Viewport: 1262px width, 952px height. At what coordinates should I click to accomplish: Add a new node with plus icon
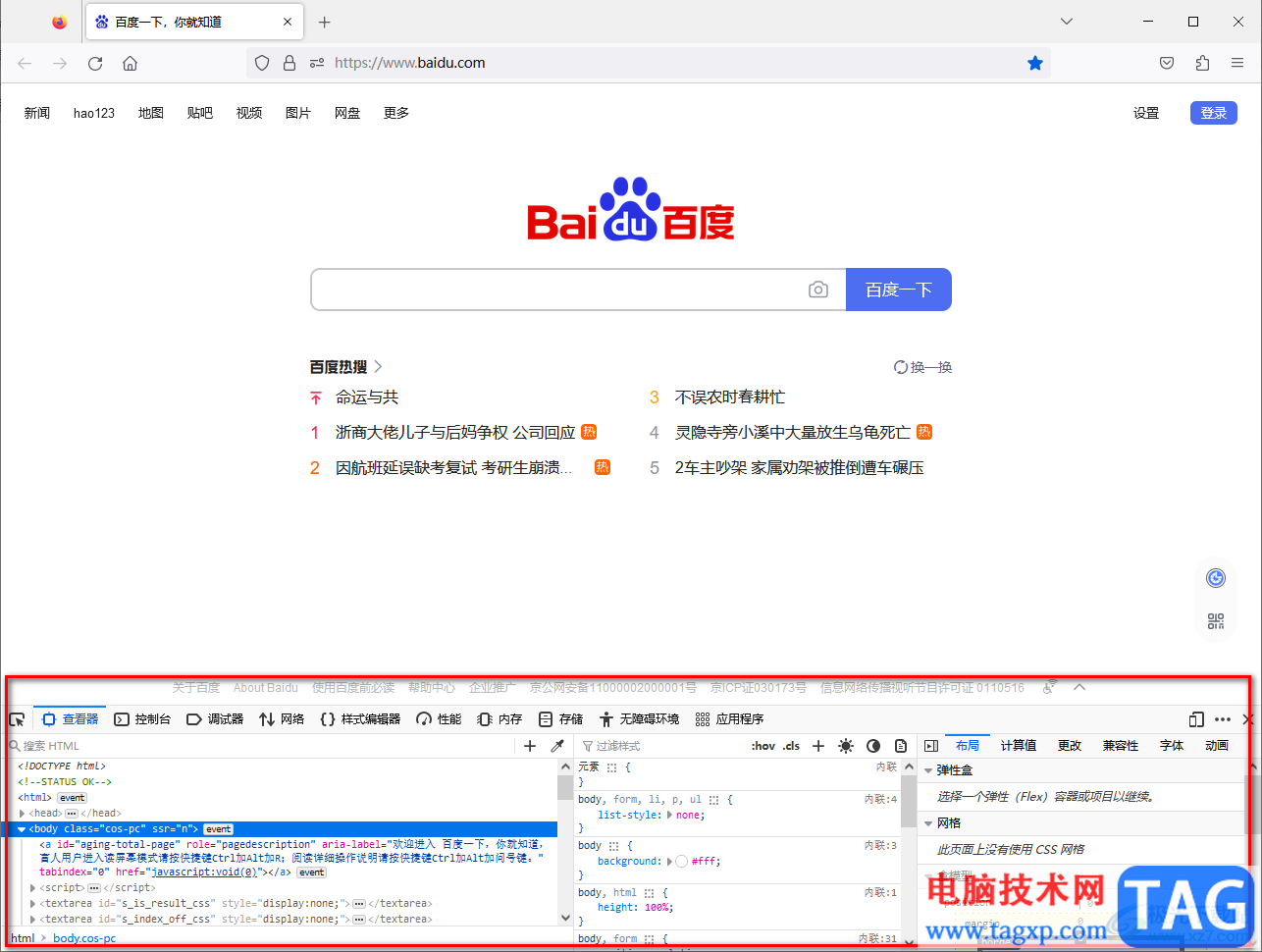click(530, 746)
